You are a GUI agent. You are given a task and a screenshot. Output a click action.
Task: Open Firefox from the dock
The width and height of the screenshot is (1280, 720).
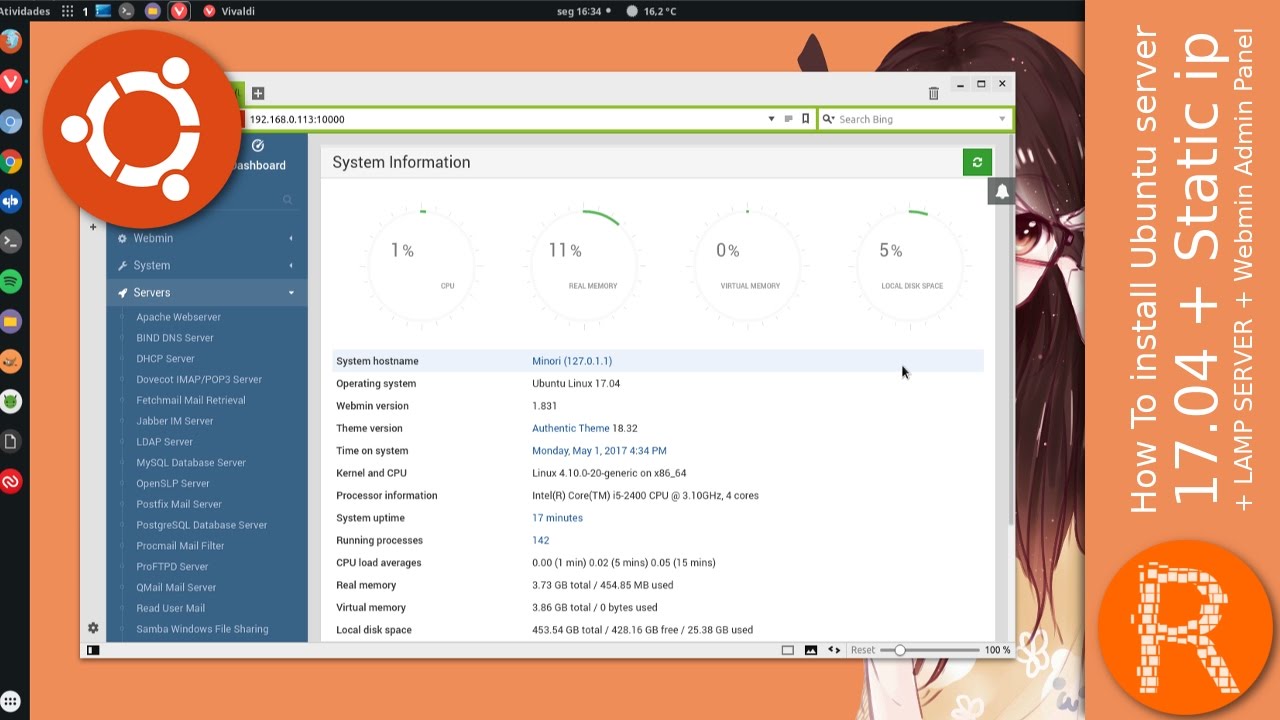tap(11, 41)
